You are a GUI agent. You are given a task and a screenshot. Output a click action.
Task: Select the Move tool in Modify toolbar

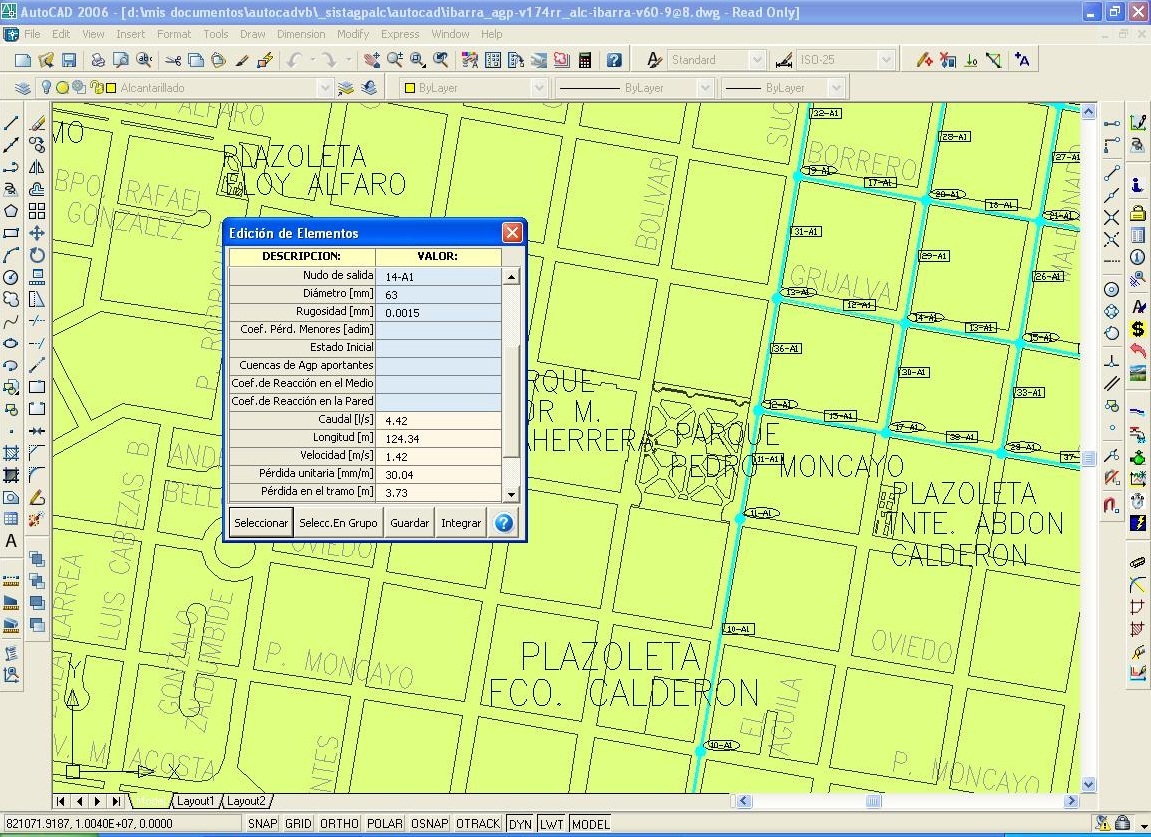point(37,233)
